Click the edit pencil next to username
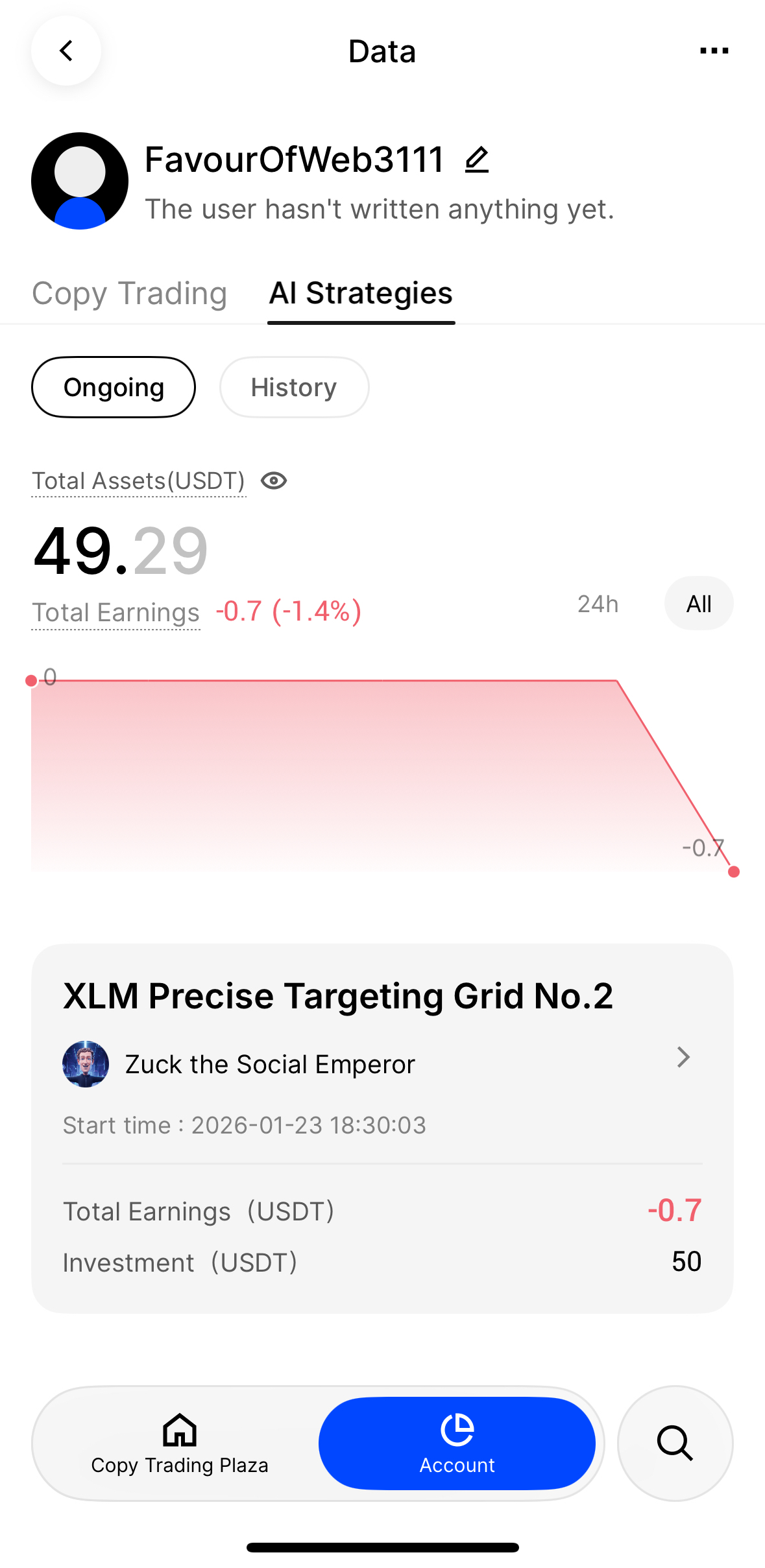This screenshot has height=1568, width=765. point(477,160)
